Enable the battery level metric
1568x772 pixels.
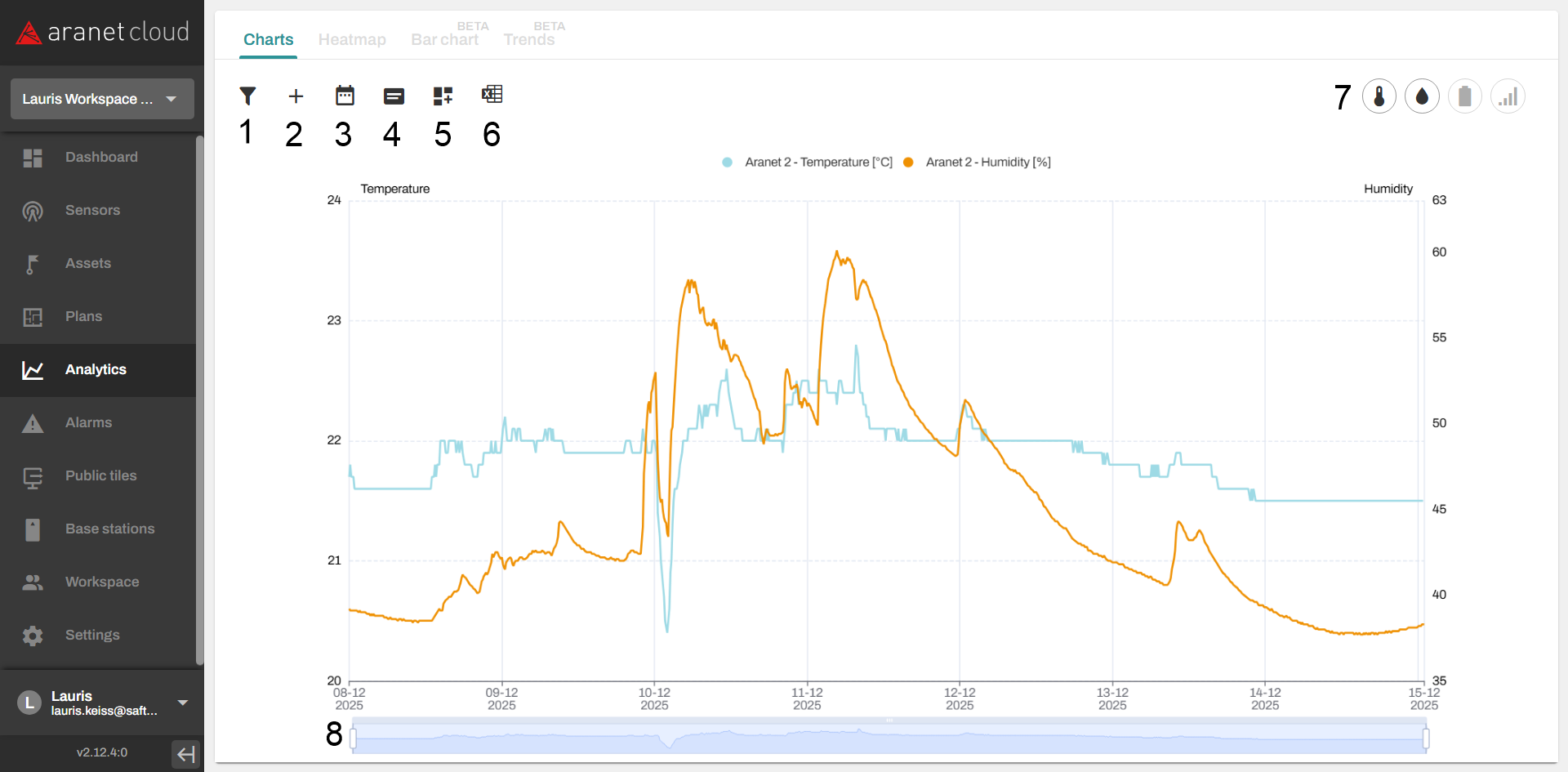1464,97
